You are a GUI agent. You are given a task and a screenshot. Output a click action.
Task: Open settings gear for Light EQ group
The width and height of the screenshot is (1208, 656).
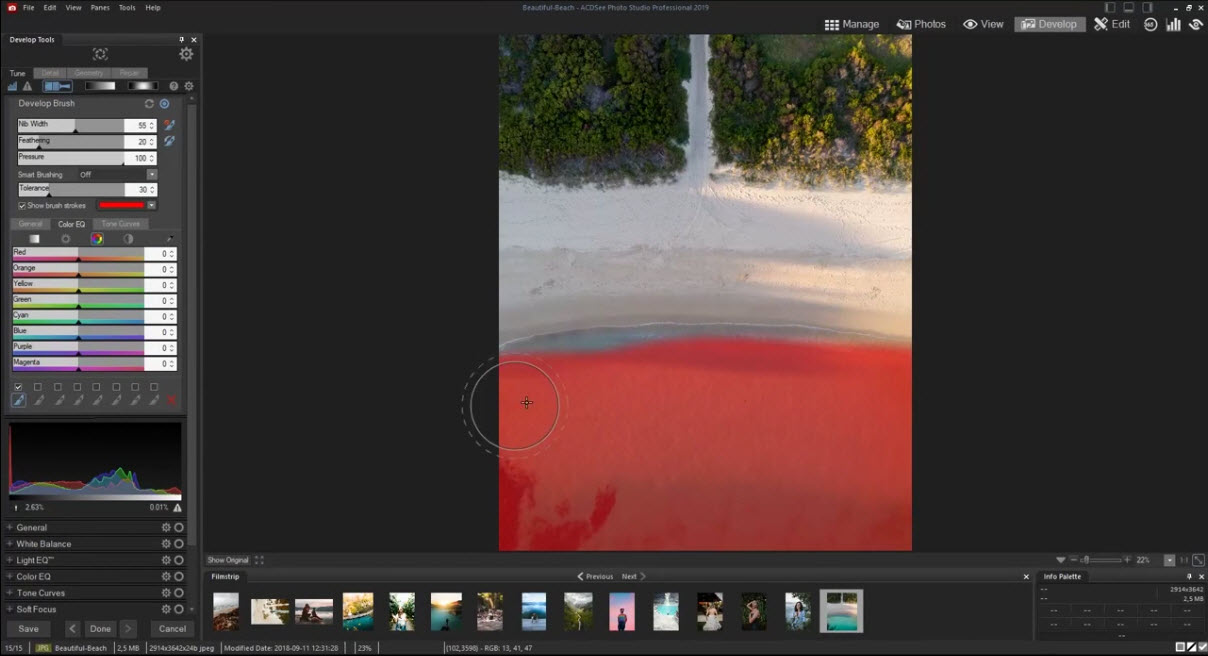point(167,560)
